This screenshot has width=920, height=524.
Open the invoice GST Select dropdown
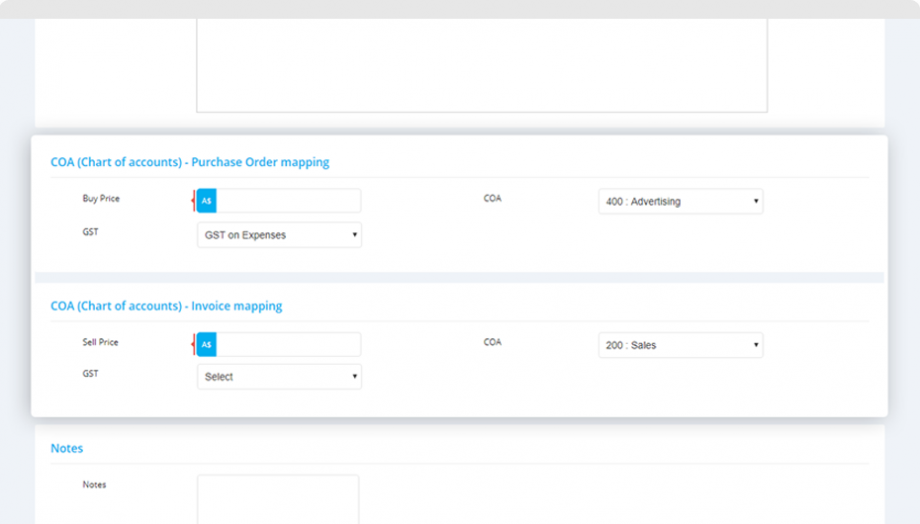(x=279, y=377)
